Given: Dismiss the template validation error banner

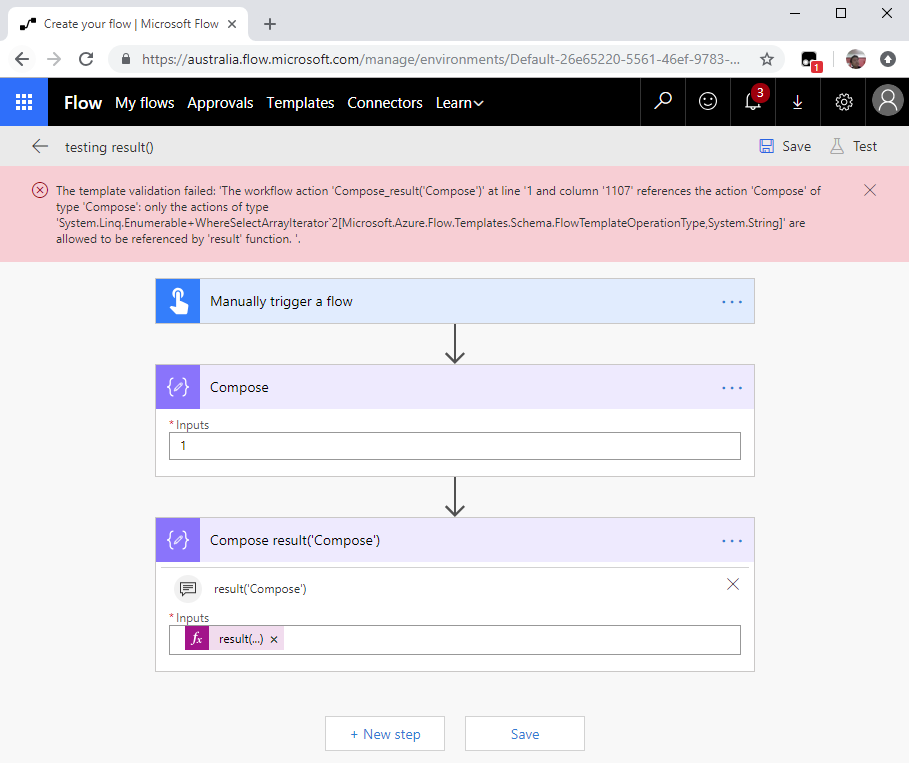Looking at the screenshot, I should (869, 190).
